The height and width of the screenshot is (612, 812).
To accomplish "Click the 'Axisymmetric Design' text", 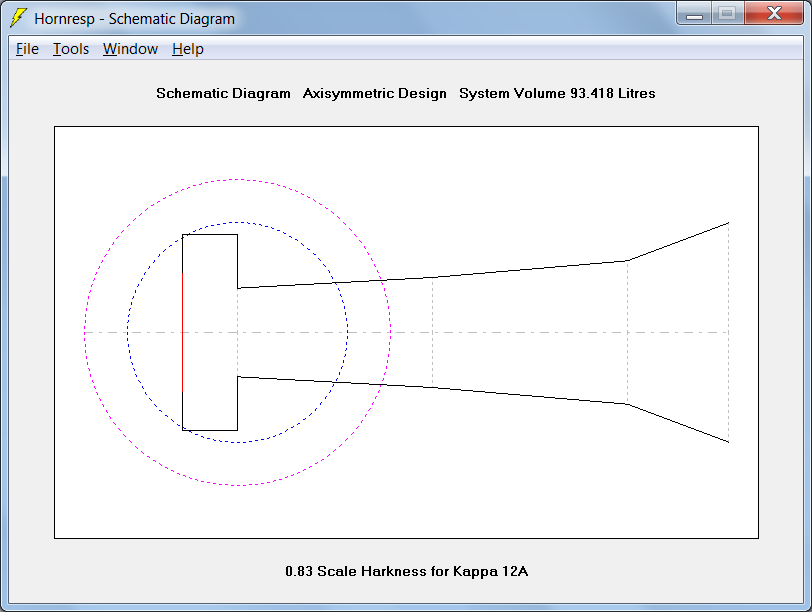I will point(374,93).
